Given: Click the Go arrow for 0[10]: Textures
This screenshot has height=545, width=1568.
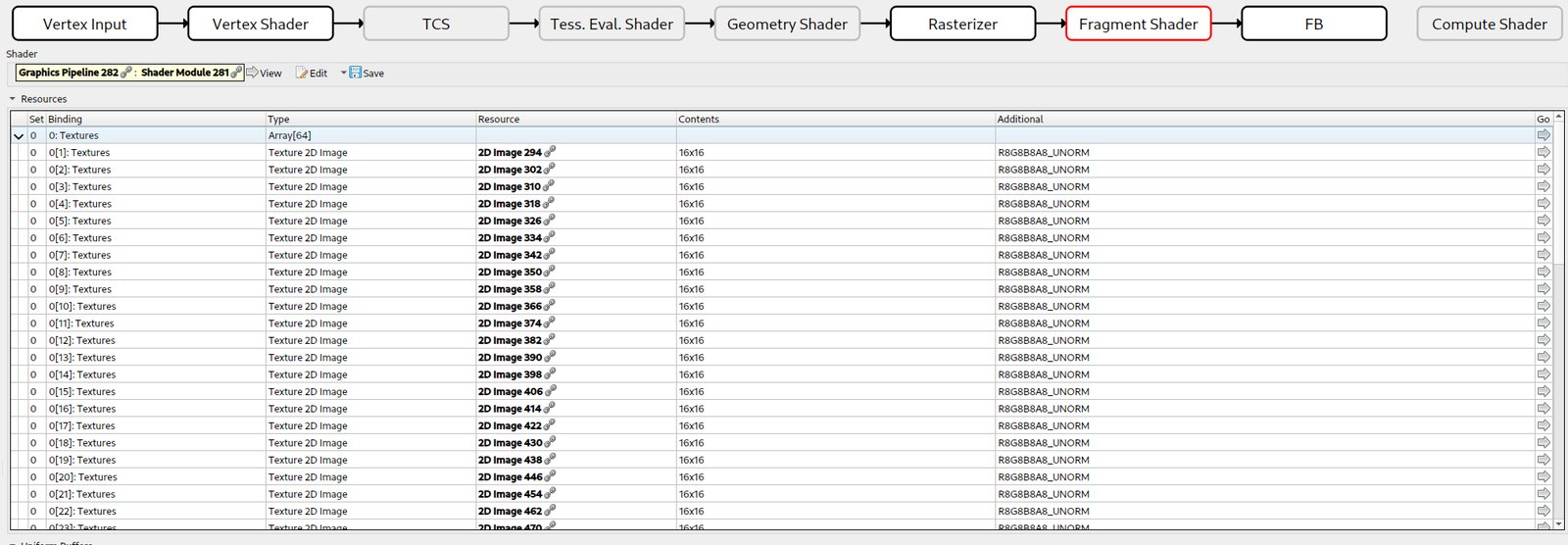Looking at the screenshot, I should pyautogui.click(x=1543, y=306).
